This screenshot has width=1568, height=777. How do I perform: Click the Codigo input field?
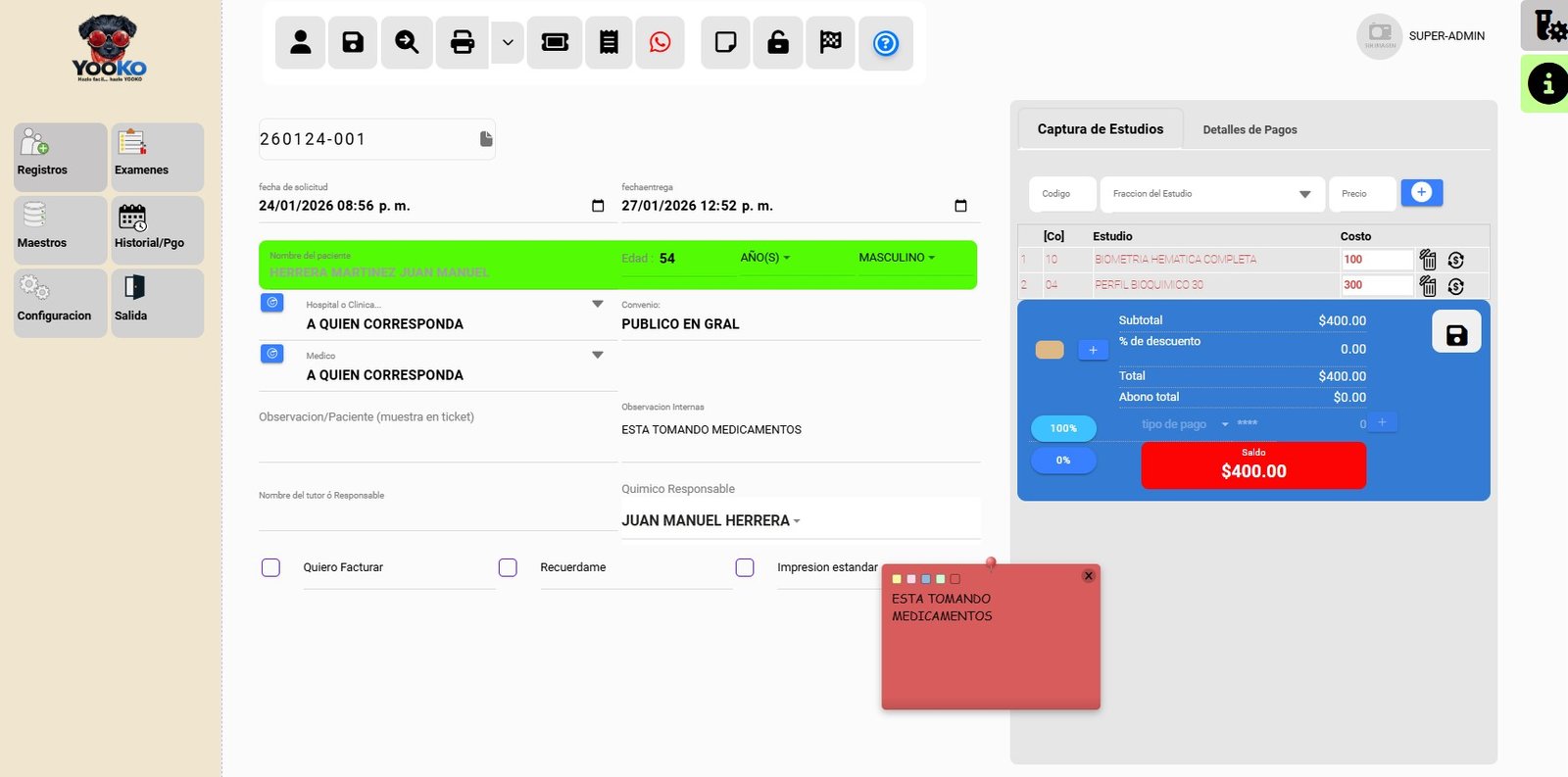1061,194
